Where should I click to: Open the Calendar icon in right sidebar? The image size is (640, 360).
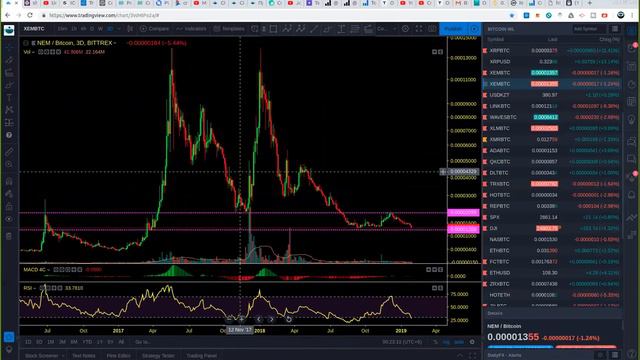(x=631, y=101)
